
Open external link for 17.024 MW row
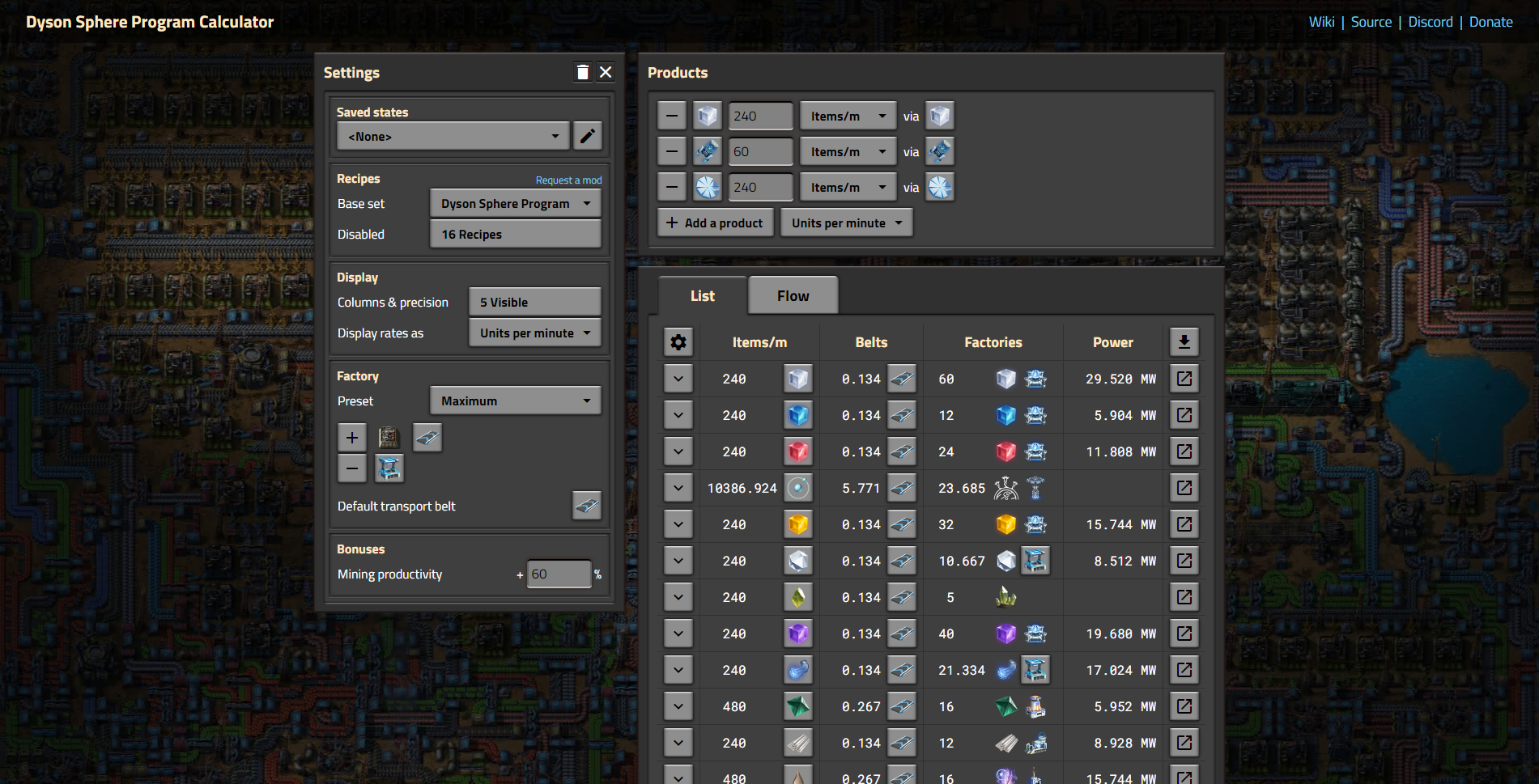click(1184, 670)
